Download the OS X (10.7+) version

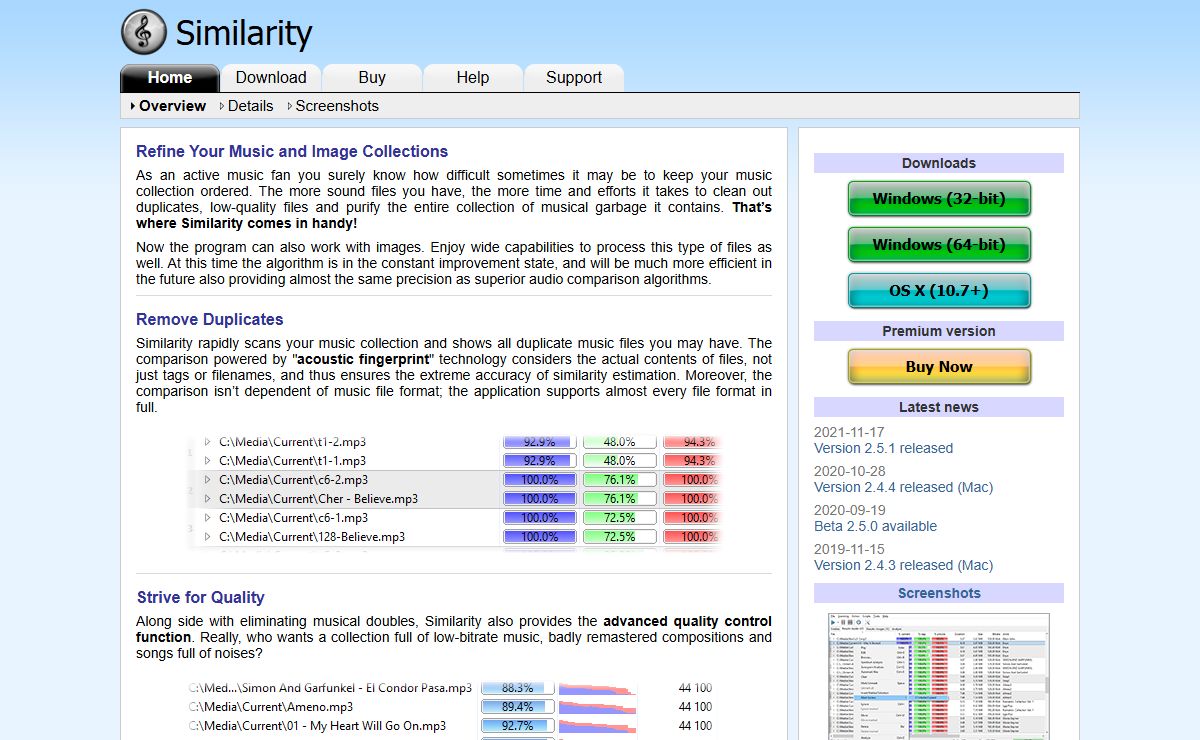point(939,291)
